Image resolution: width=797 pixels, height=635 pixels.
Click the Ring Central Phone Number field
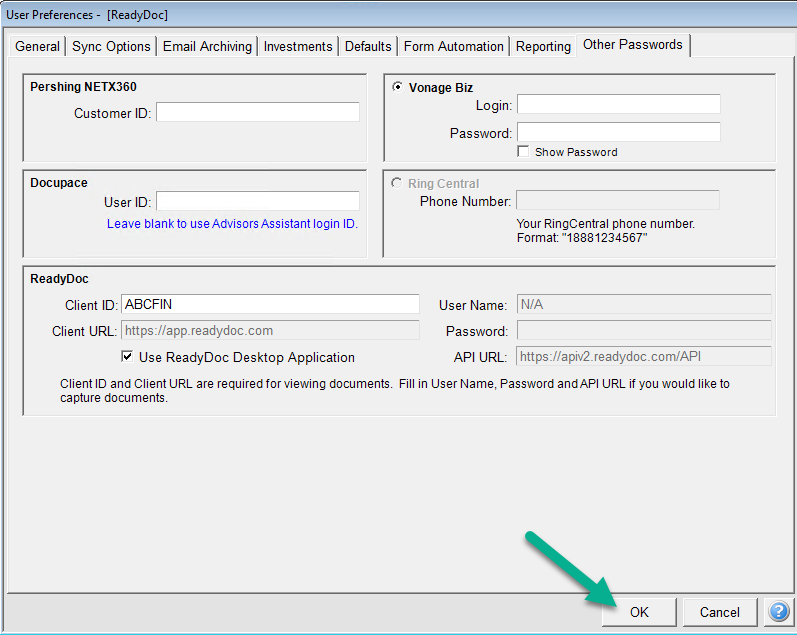618,200
